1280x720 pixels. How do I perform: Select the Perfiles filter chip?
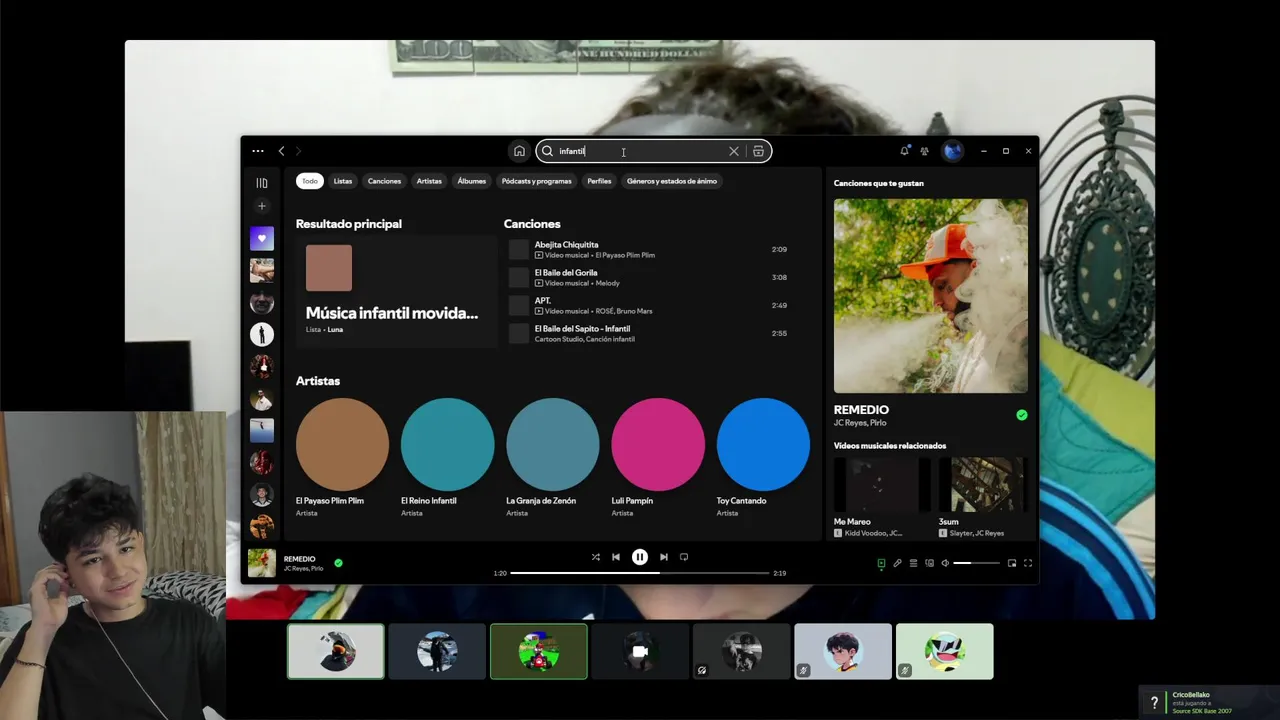599,181
